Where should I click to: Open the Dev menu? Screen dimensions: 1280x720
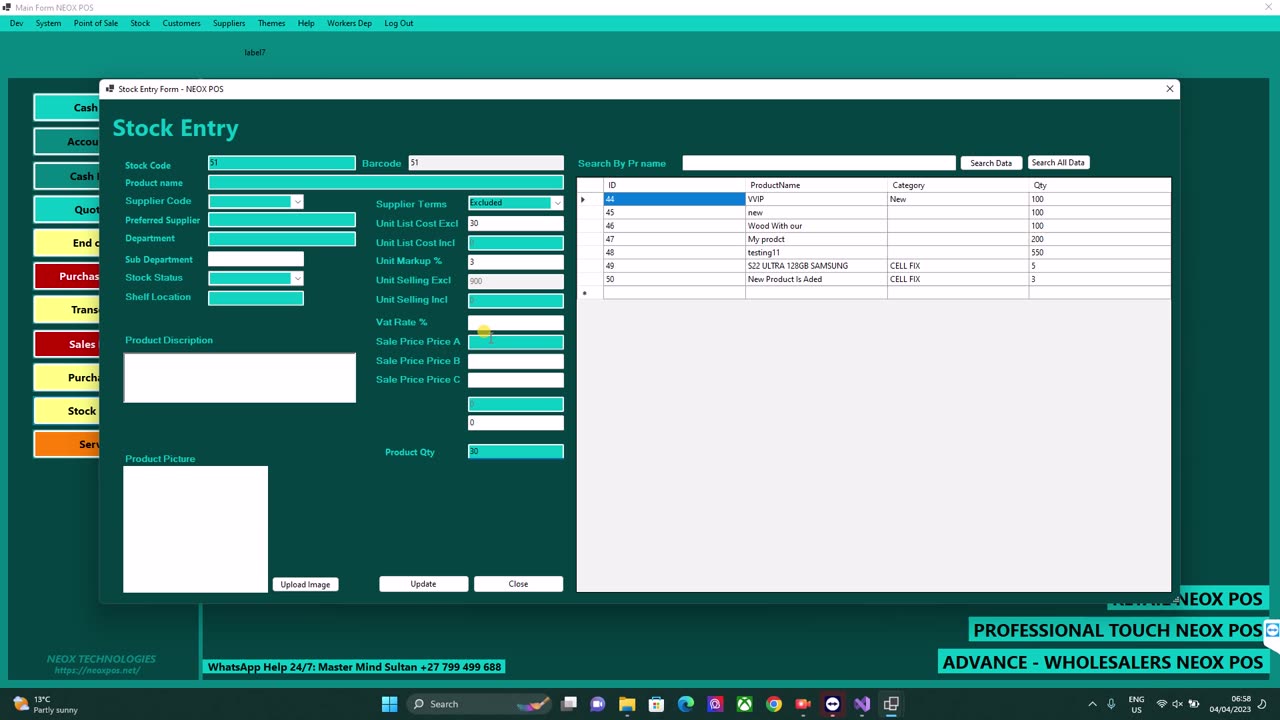16,23
